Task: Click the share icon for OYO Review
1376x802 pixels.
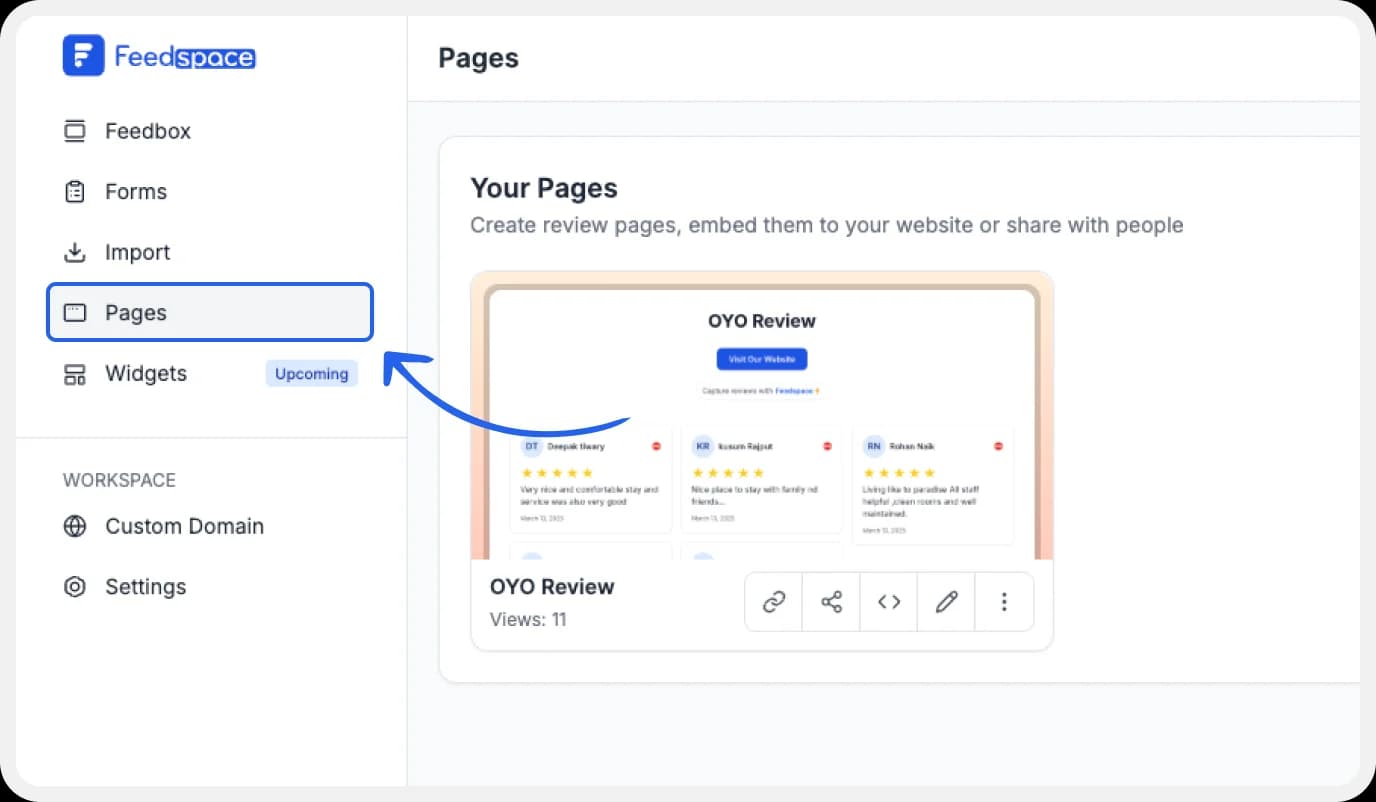Action: click(x=831, y=602)
